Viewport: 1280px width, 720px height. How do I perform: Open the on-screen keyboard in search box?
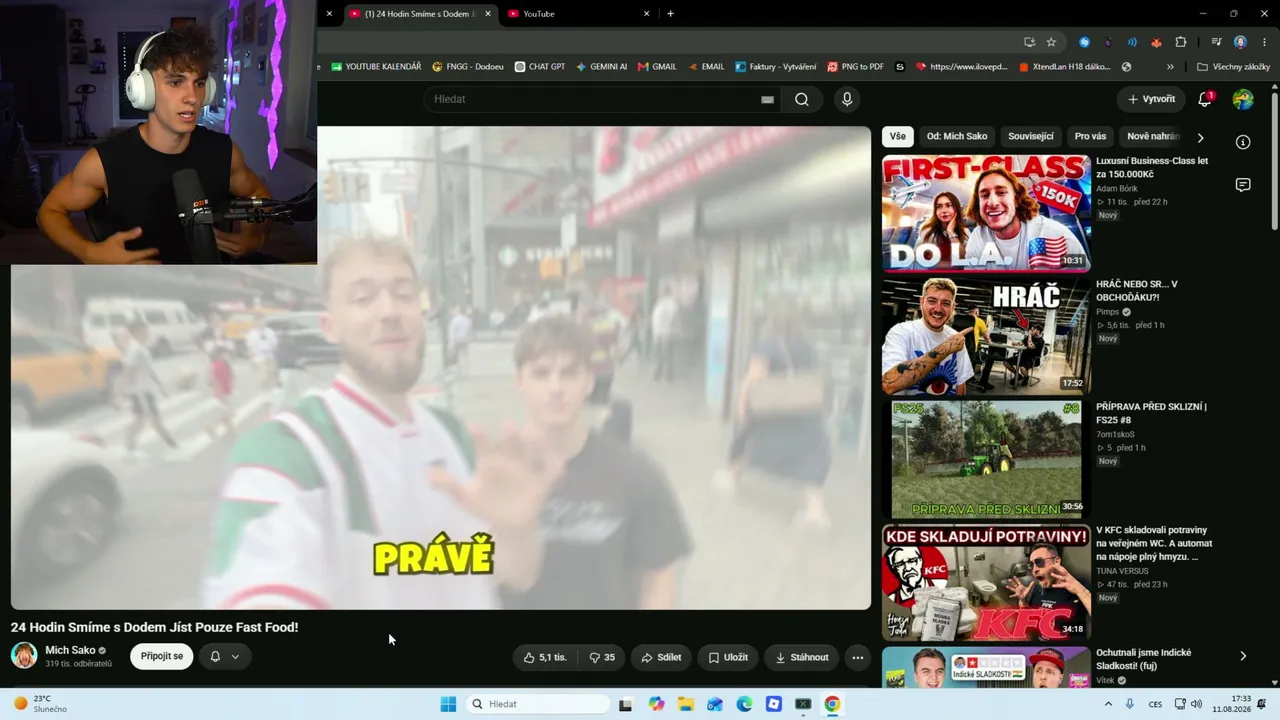(767, 100)
